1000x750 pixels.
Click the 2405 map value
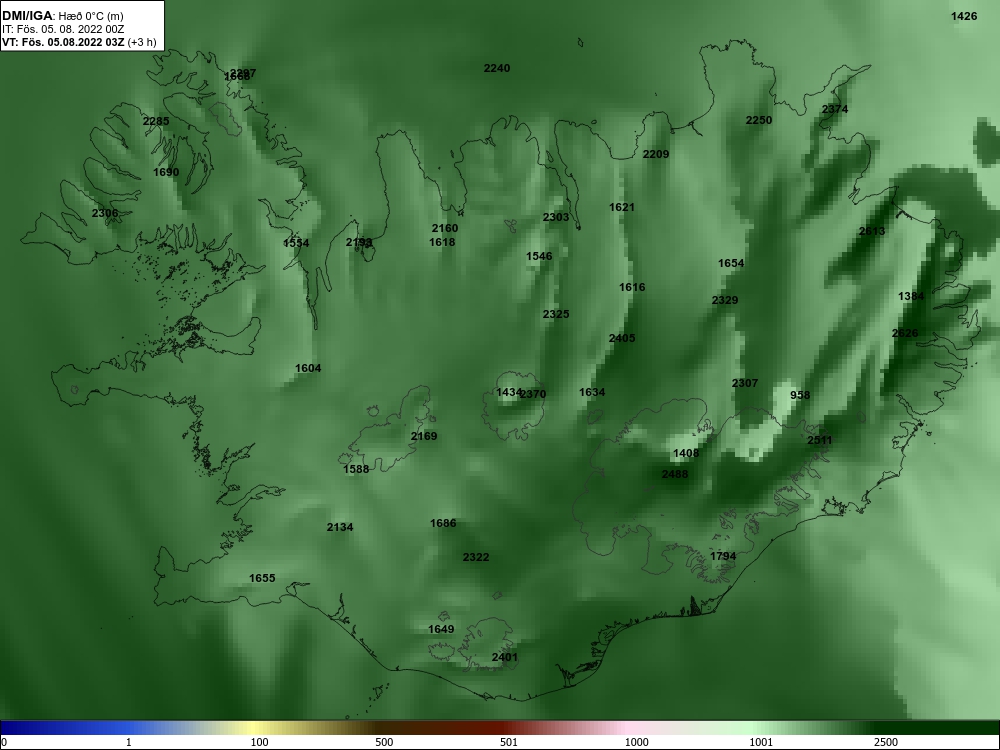click(x=622, y=338)
